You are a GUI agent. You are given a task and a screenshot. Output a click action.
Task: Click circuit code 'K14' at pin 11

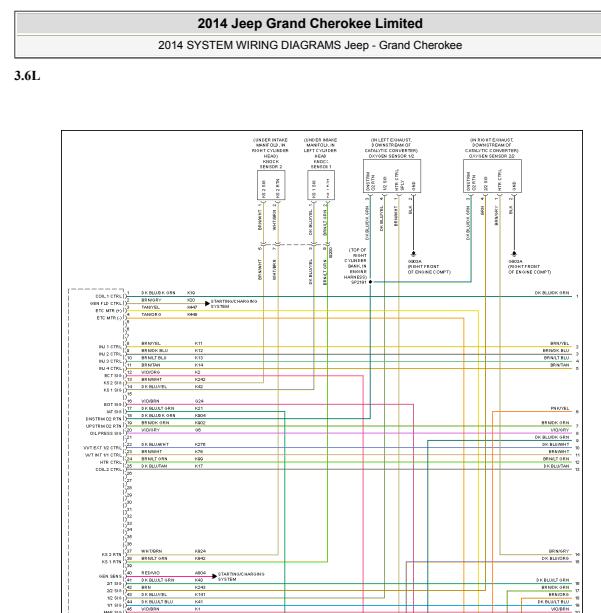[x=199, y=365]
